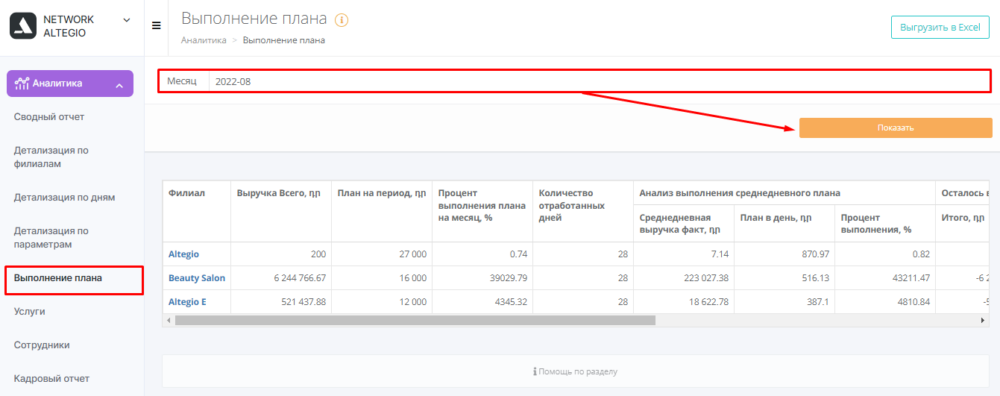Screen dimensions: 1000x396
Task: Toggle the hamburger sidebar menu icon
Action: point(156,26)
